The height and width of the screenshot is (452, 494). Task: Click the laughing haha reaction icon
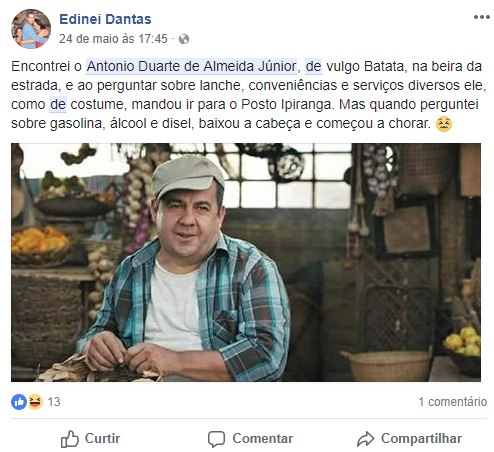pyautogui.click(x=35, y=402)
